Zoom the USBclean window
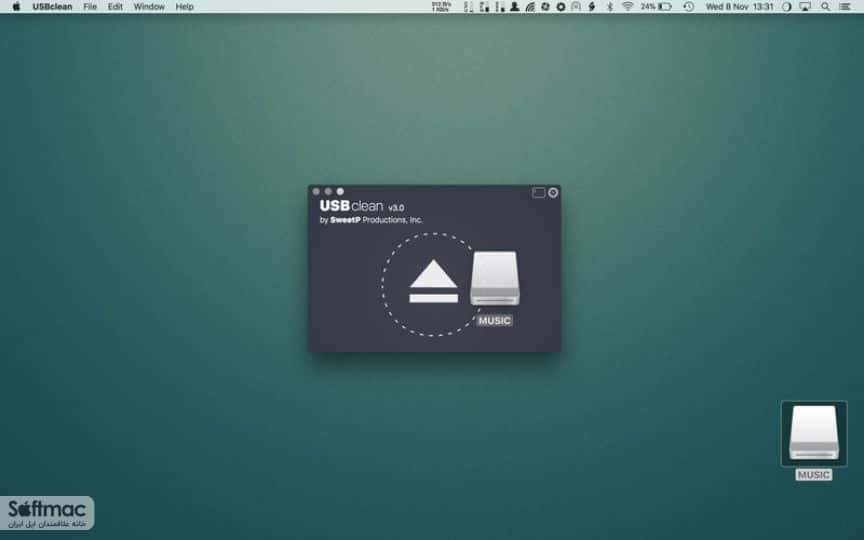Screen dimensions: 864x540 pos(340,191)
